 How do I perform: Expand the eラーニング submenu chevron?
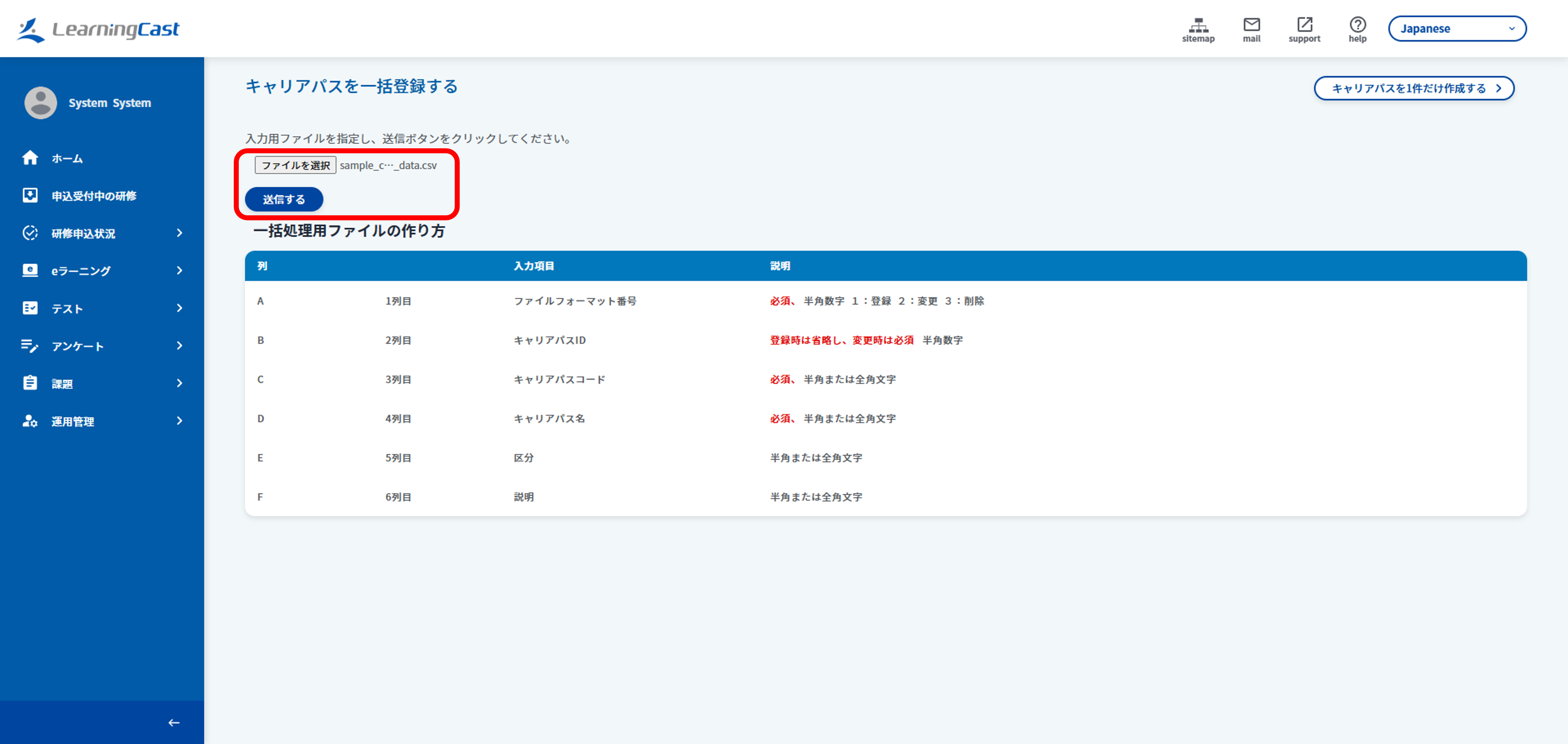coord(180,270)
